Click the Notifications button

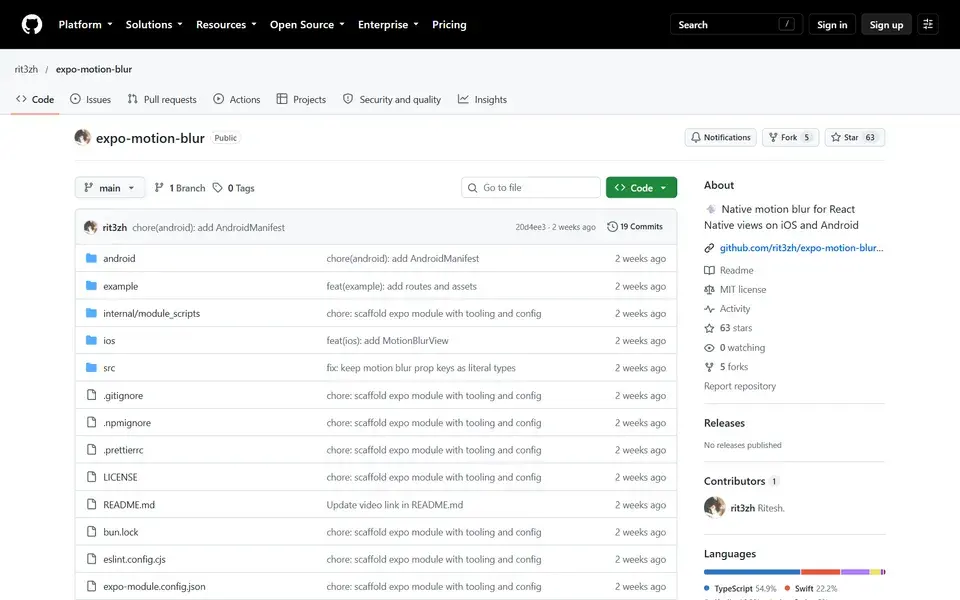(x=721, y=137)
